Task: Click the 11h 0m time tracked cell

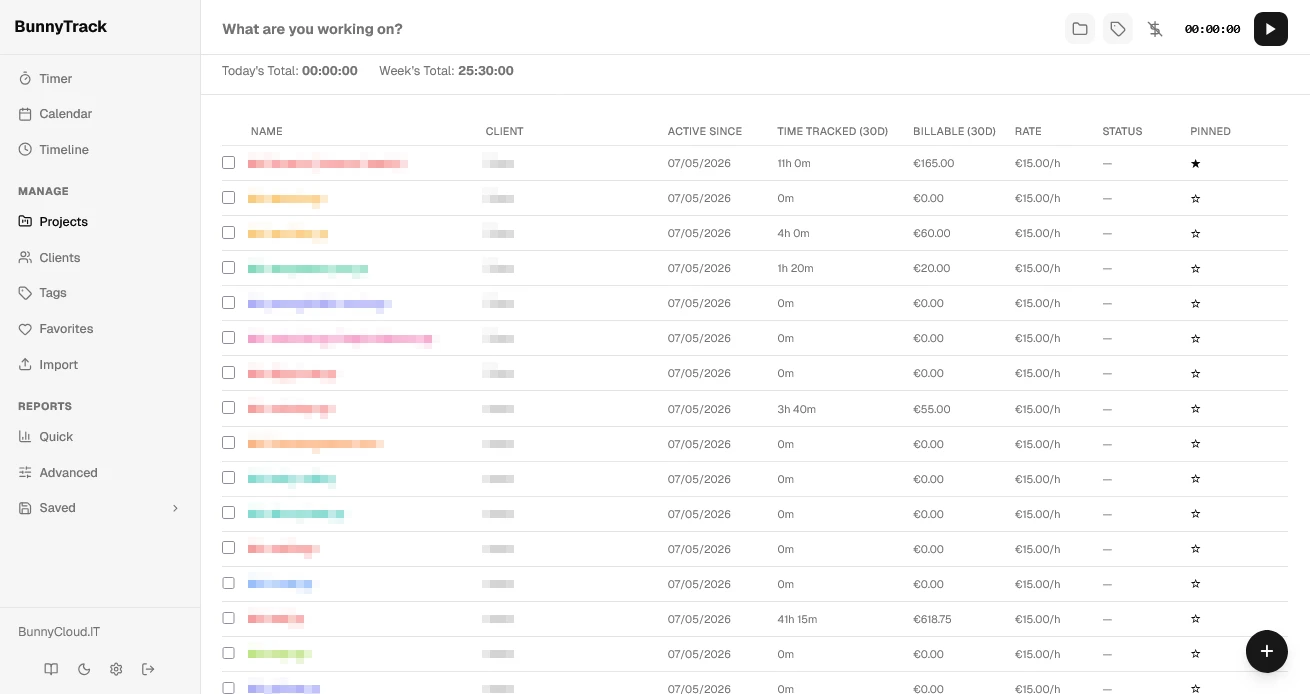Action: (x=794, y=163)
